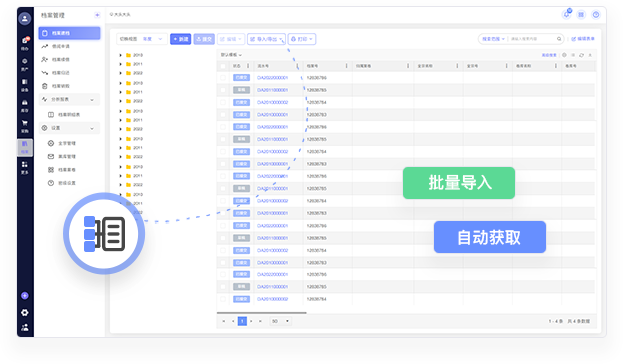The width and height of the screenshot is (623, 364).
Task: Check the first table row checkbox
Action: pos(223,77)
